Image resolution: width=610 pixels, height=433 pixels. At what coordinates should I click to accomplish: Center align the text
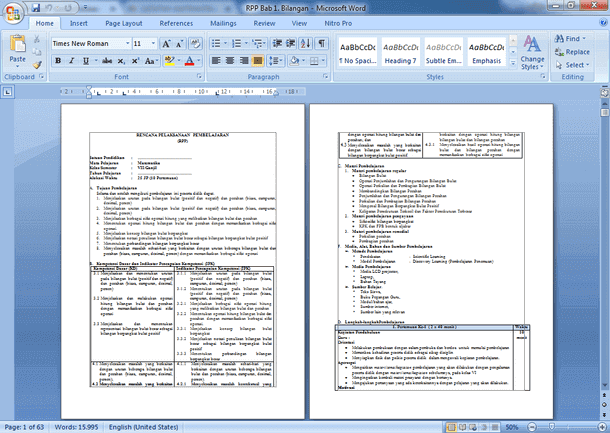230,60
